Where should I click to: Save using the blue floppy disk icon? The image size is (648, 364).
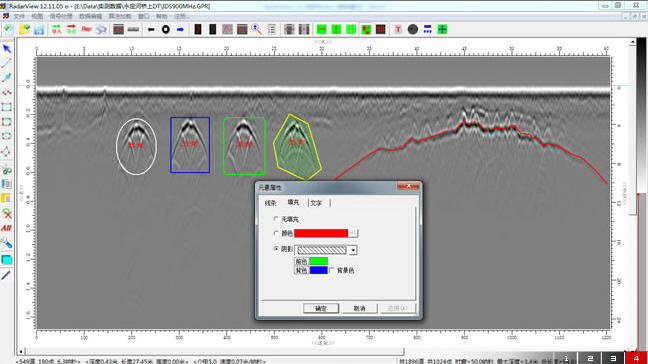tap(39, 29)
